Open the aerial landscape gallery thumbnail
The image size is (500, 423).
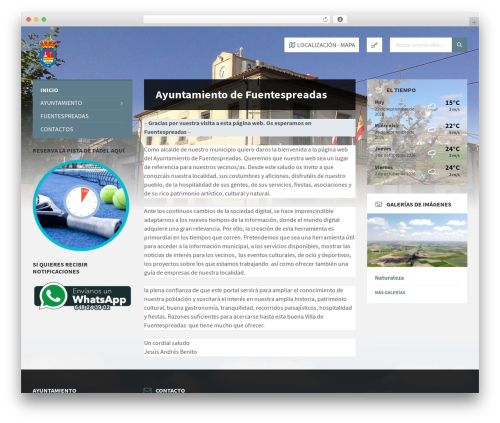[x=417, y=240]
